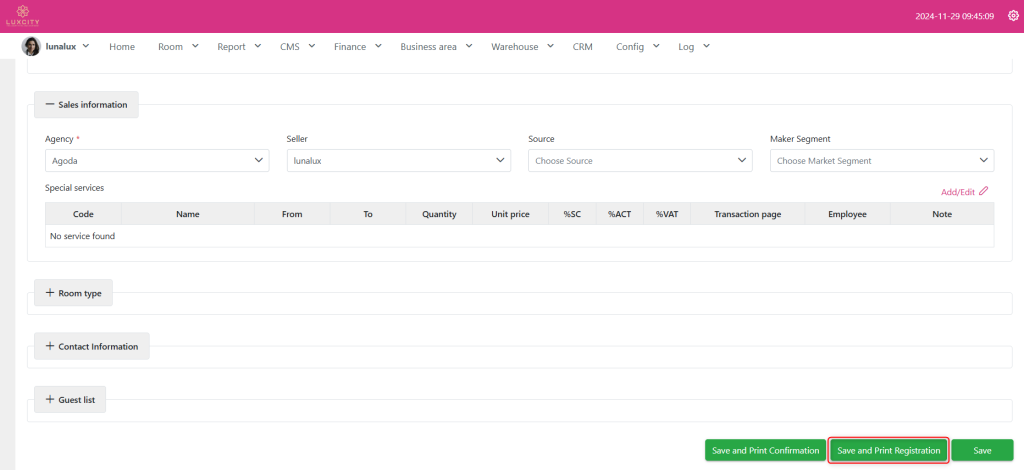
Task: Go to the Home menu
Action: 121,47
